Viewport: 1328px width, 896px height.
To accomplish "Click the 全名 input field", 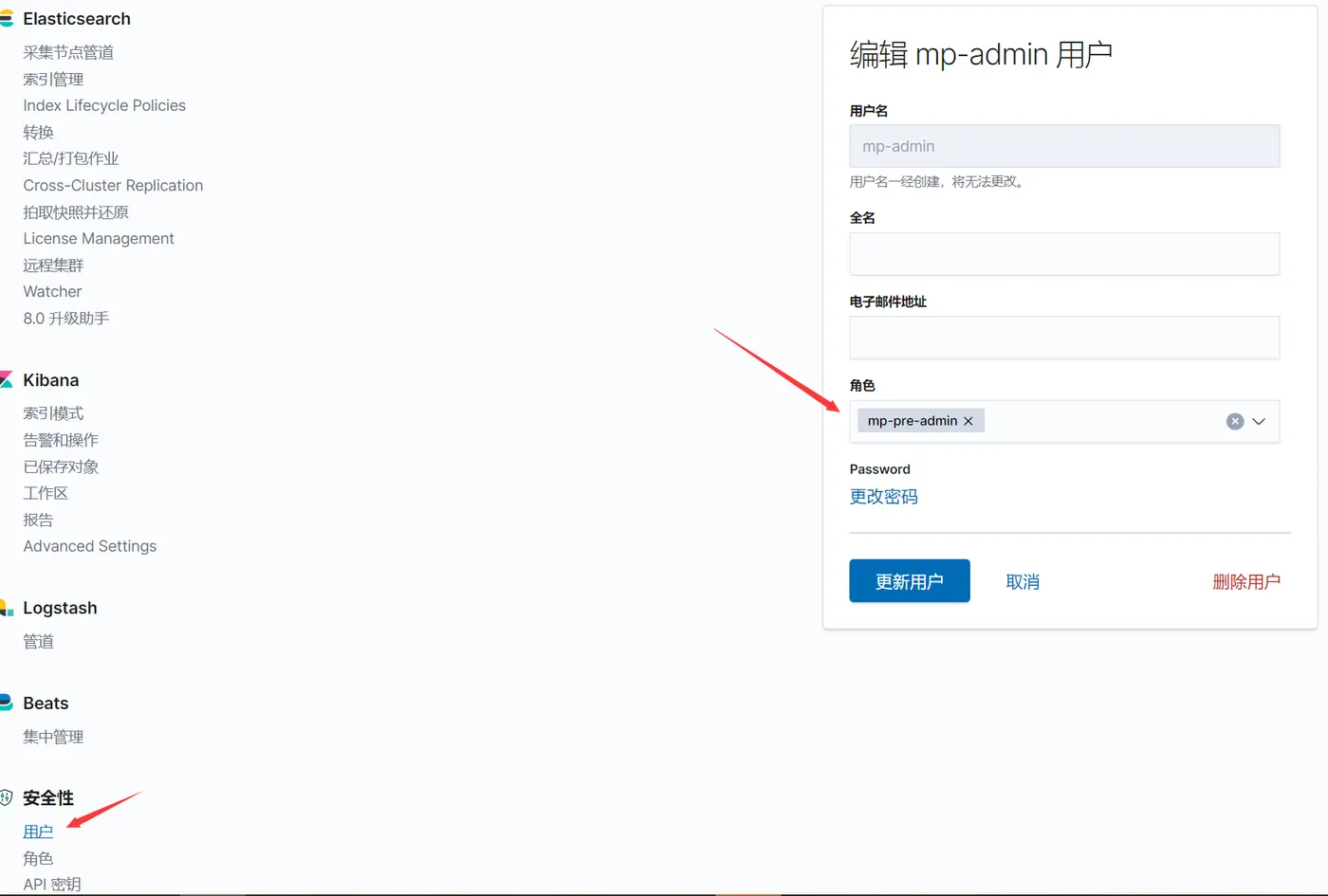I will pos(1064,254).
